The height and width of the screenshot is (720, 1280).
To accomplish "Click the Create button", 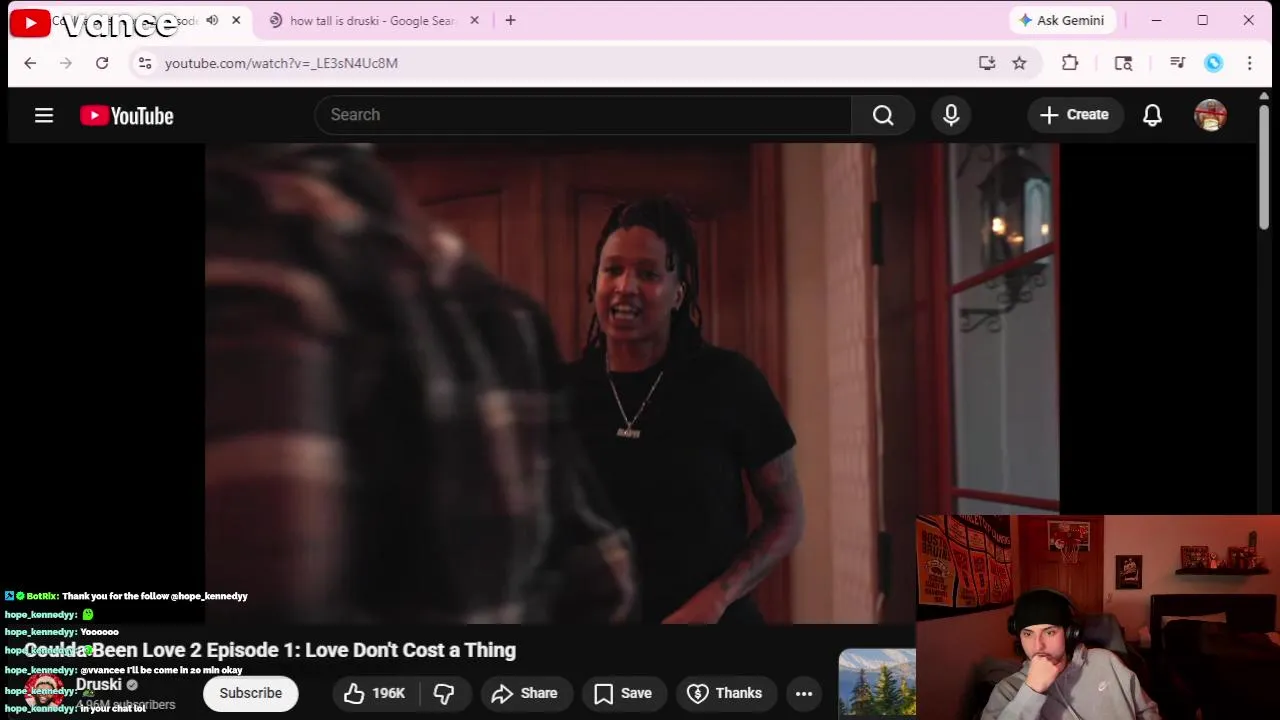I will click(x=1074, y=115).
